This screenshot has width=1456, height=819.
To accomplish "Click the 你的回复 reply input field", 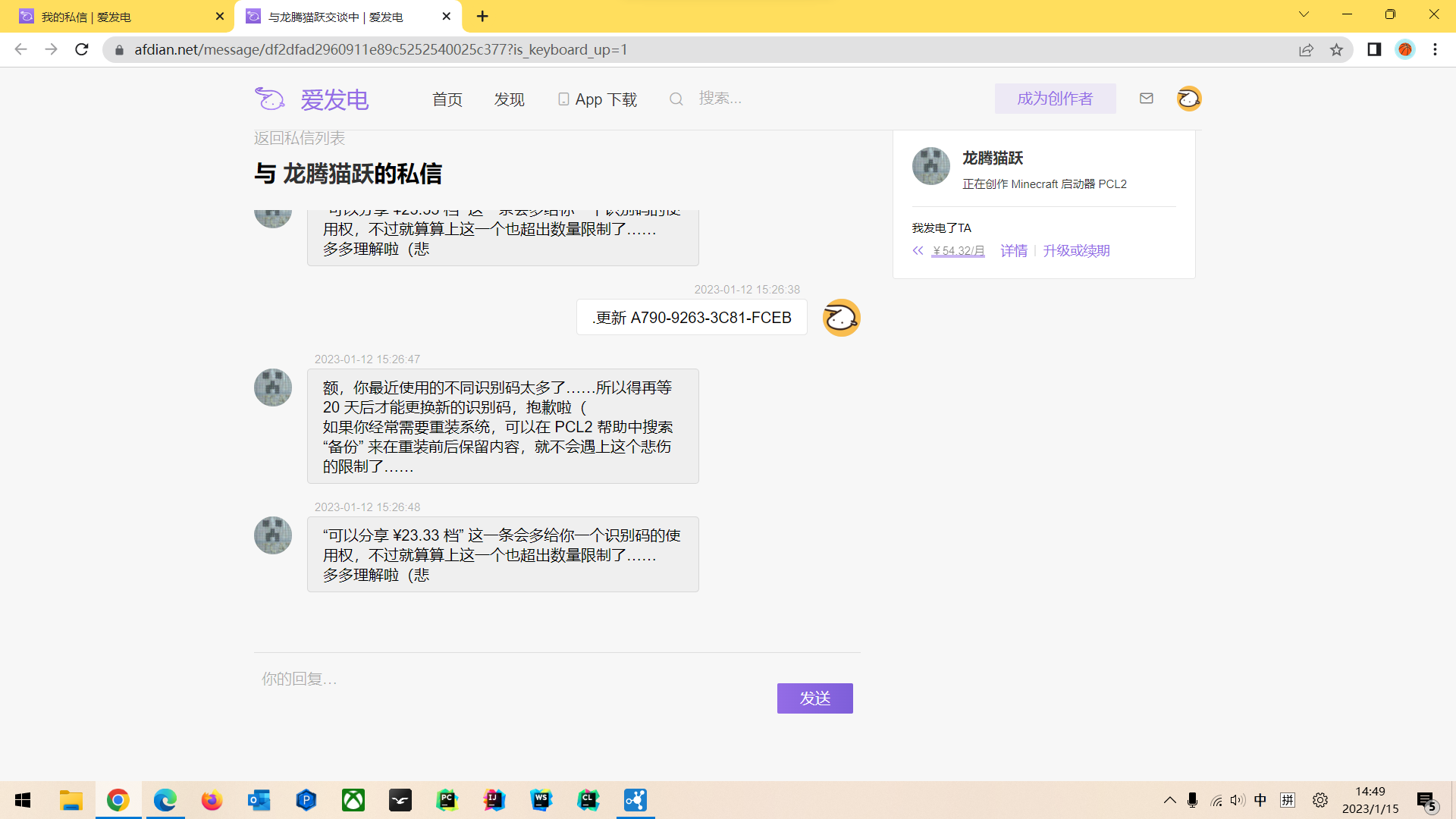I will click(455, 679).
